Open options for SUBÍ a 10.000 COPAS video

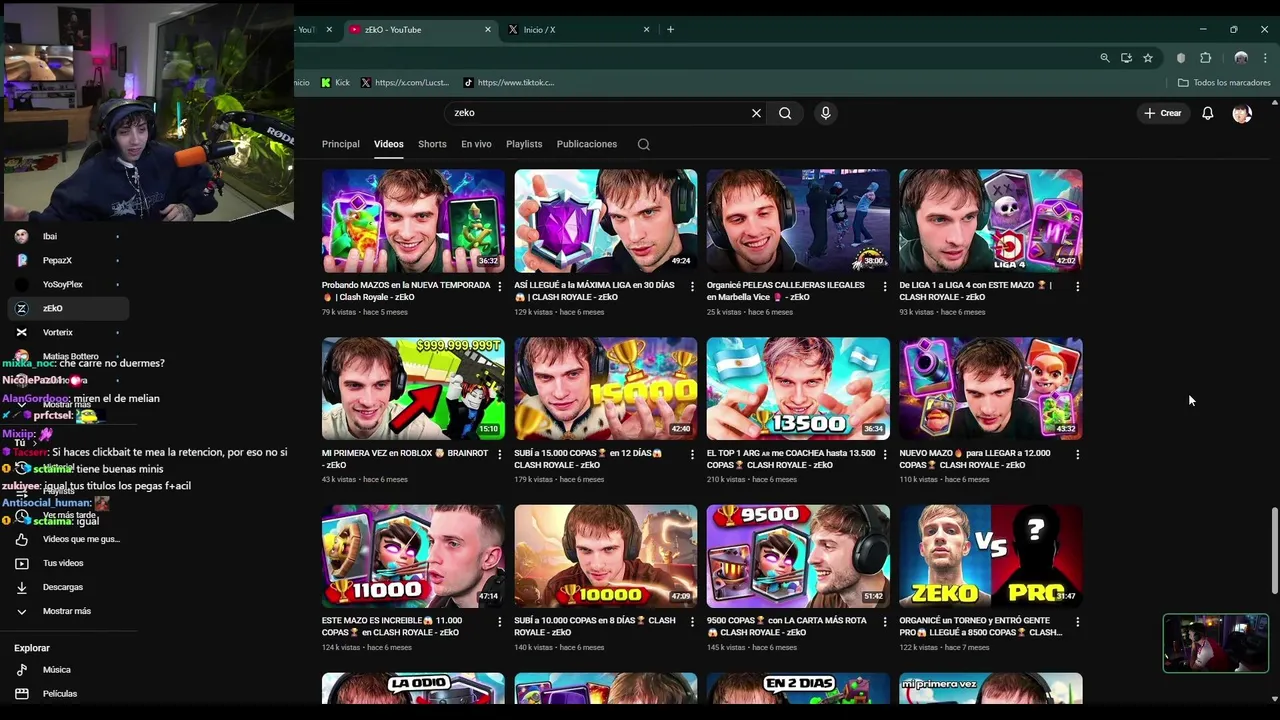(692, 622)
